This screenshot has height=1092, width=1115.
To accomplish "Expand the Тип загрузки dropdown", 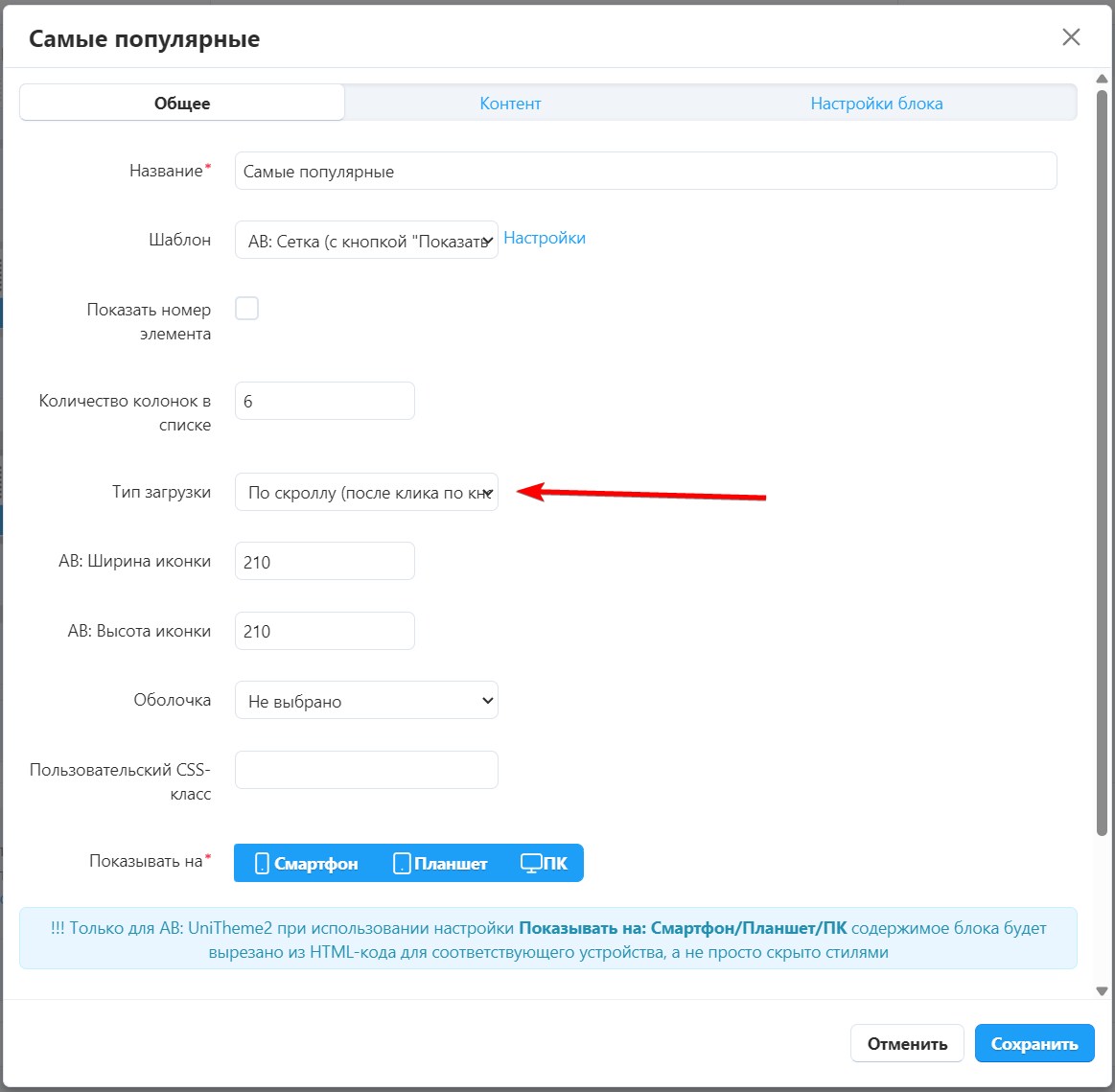I will [x=366, y=493].
